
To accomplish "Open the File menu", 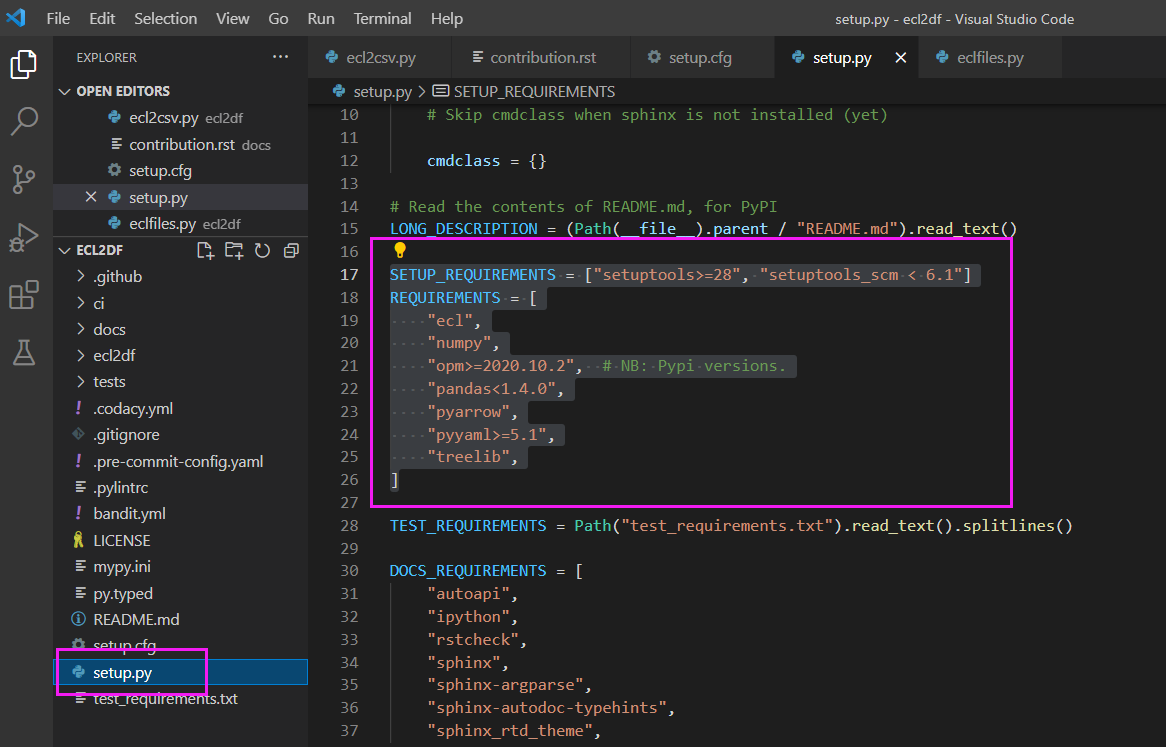I will point(58,19).
